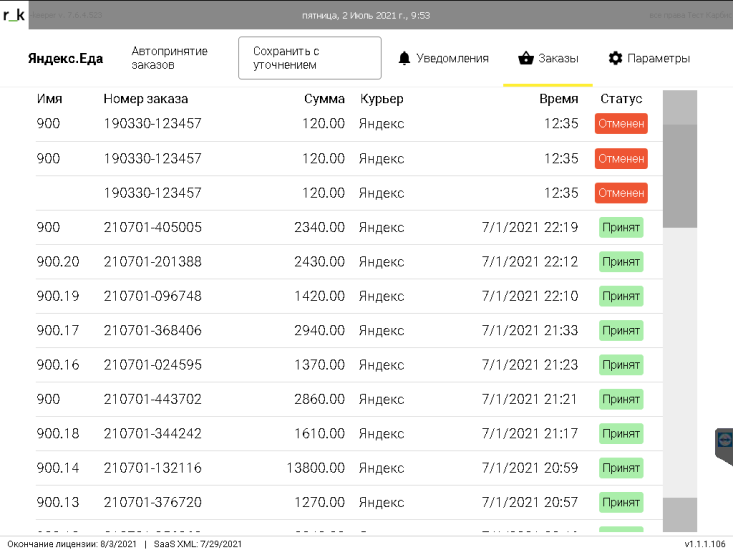
Task: Click the name 900.13
Action: click(58, 502)
